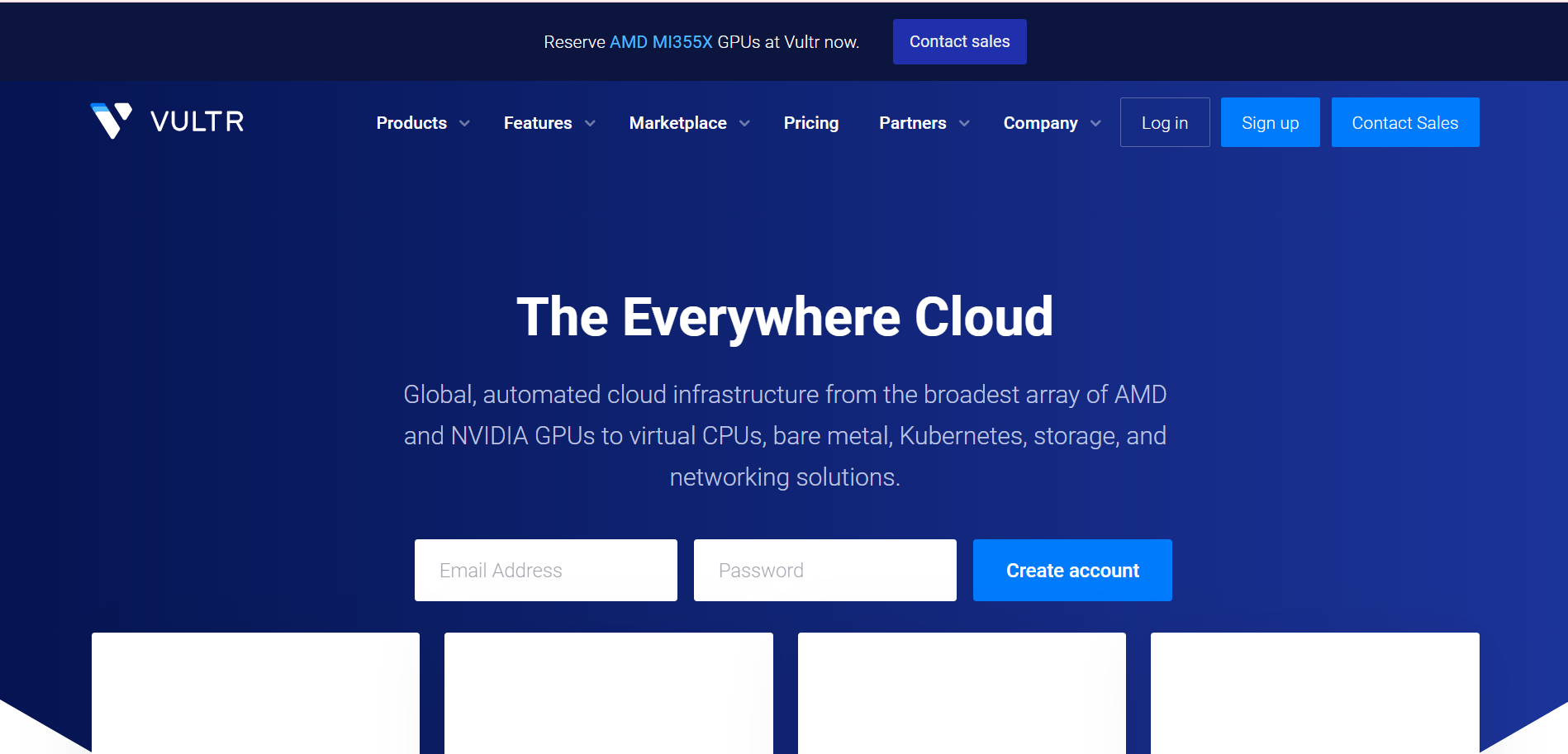
Task: Expand the arrow beside Partners
Action: pos(964,123)
